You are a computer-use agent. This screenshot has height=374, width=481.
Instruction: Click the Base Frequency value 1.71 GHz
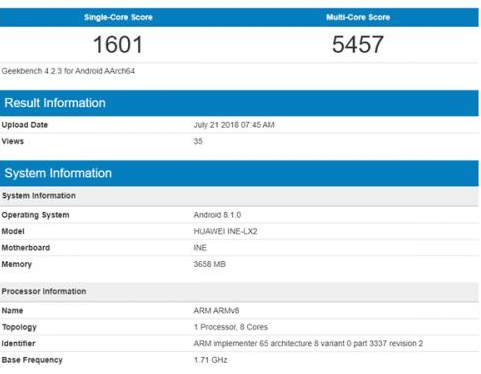tap(211, 360)
